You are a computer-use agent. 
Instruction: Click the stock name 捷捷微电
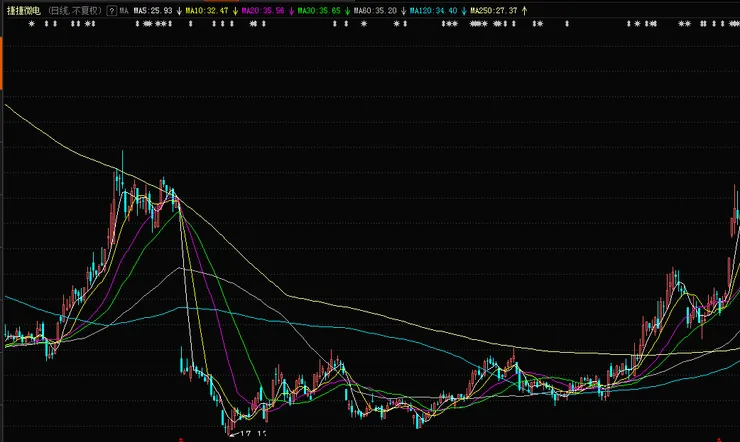tap(24, 10)
